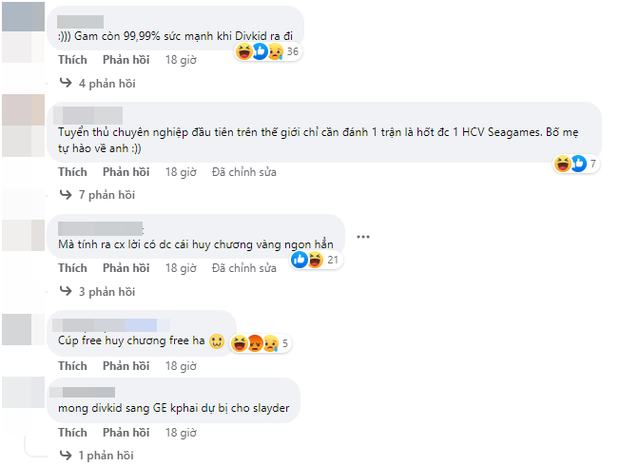The height and width of the screenshot is (466, 640).
Task: View reactions on the huy chương vàng comment
Action: pos(315,260)
